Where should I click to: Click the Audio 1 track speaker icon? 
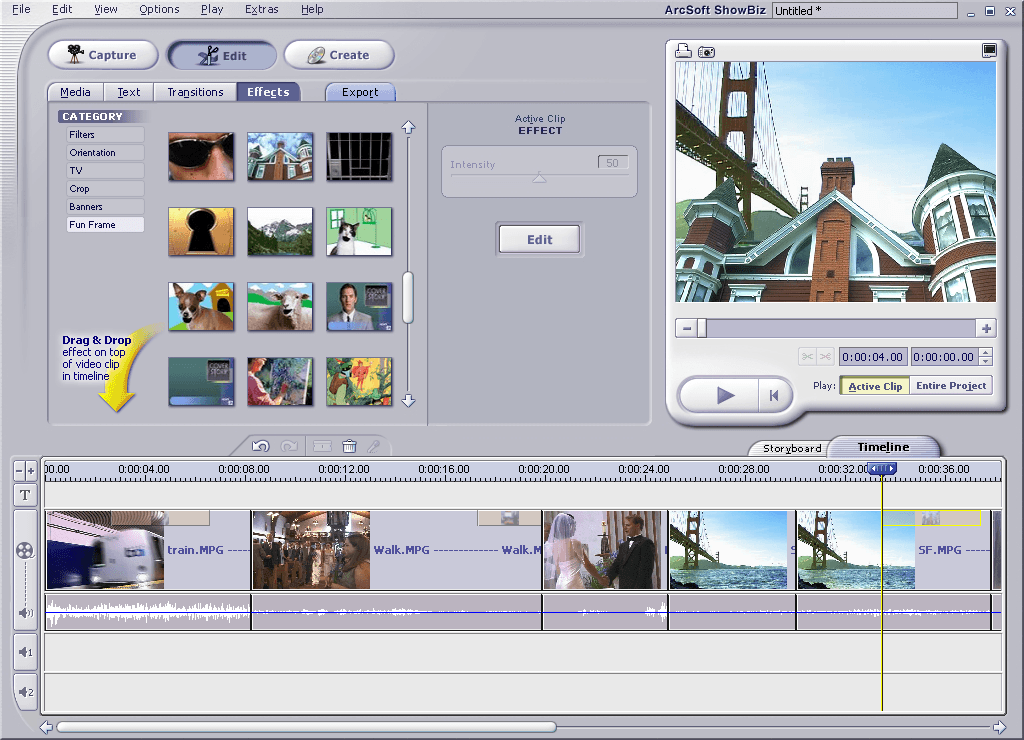[x=25, y=653]
